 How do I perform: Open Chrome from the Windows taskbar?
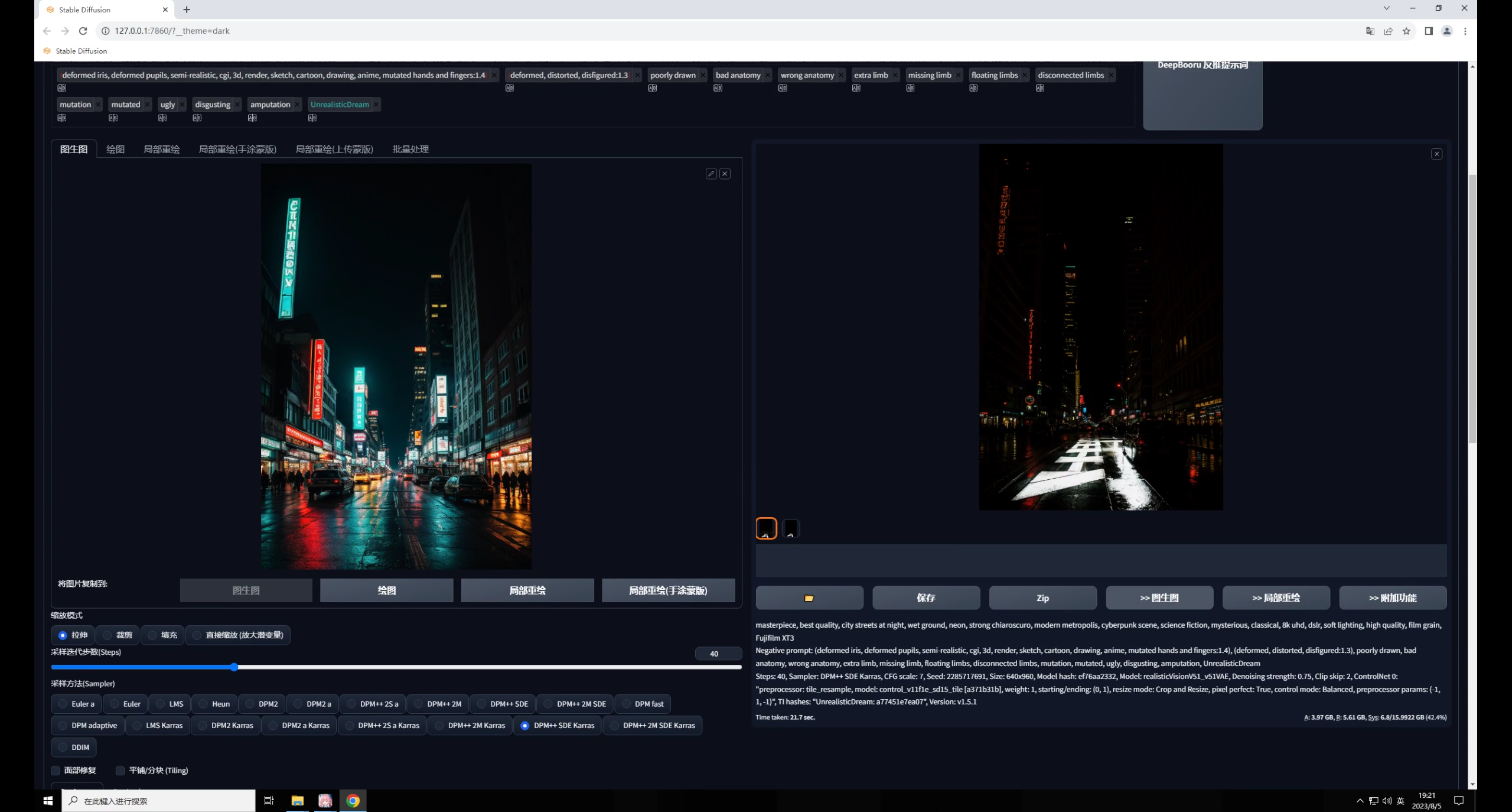coord(353,800)
